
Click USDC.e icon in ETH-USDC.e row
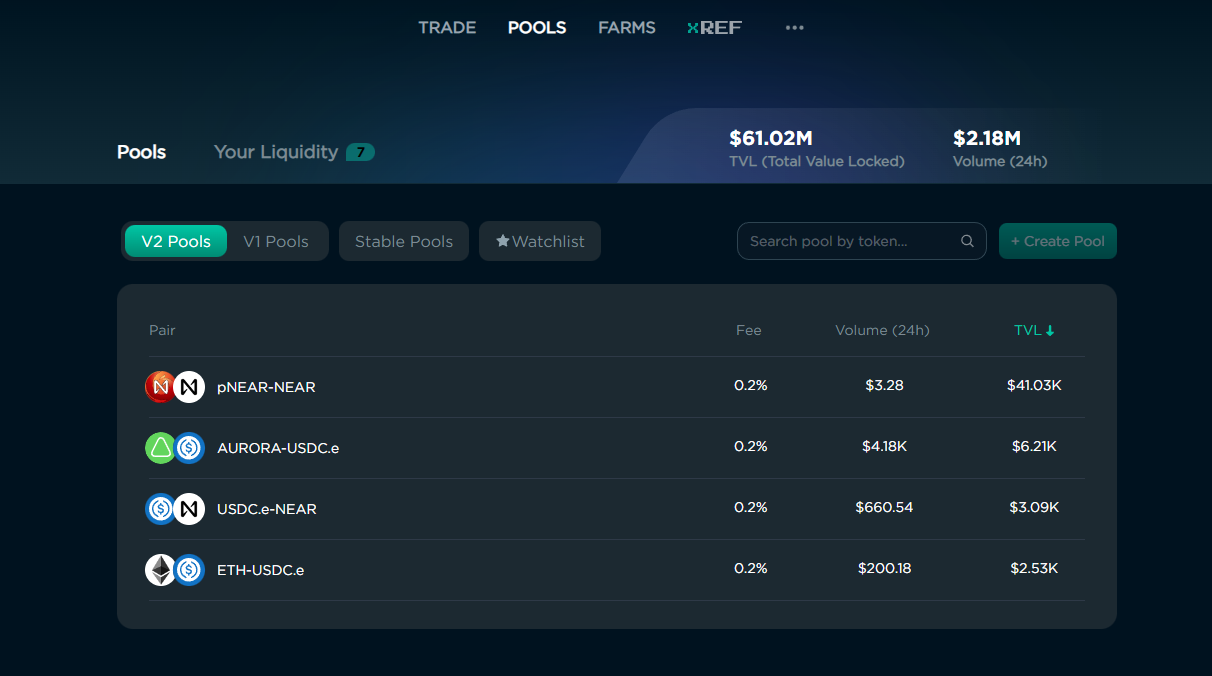click(189, 570)
